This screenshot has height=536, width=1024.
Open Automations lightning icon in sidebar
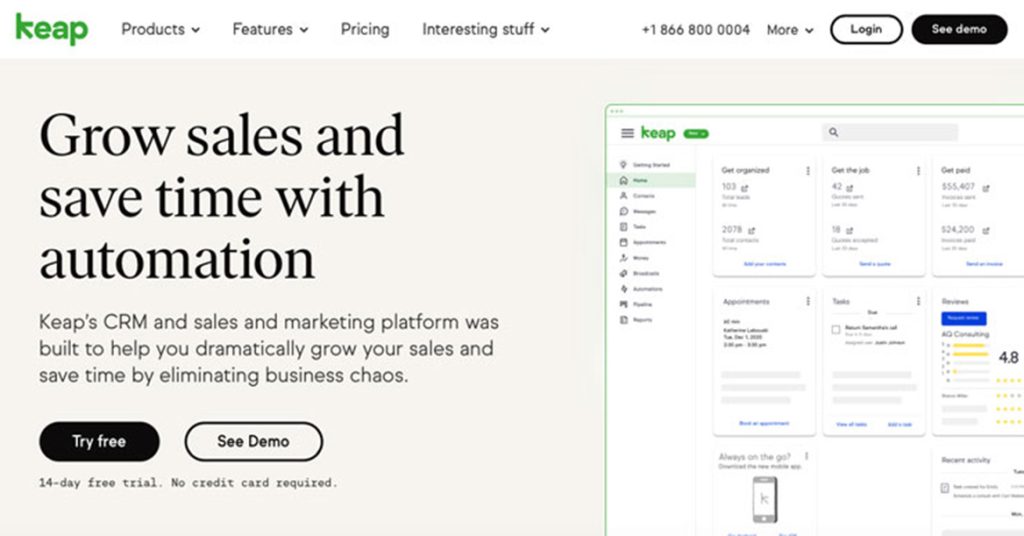(x=623, y=289)
